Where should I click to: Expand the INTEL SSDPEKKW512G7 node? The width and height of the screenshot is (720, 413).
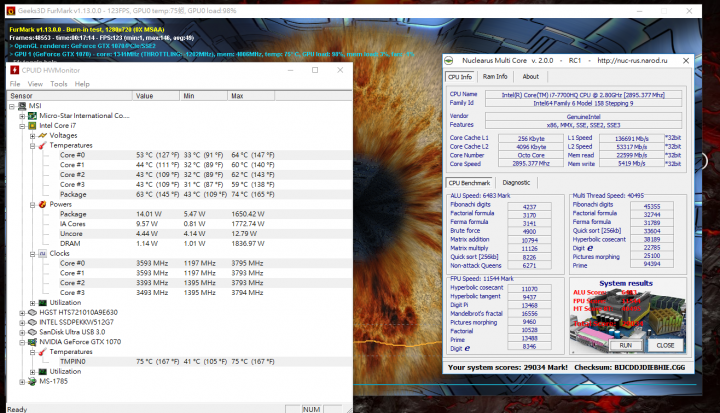22,322
